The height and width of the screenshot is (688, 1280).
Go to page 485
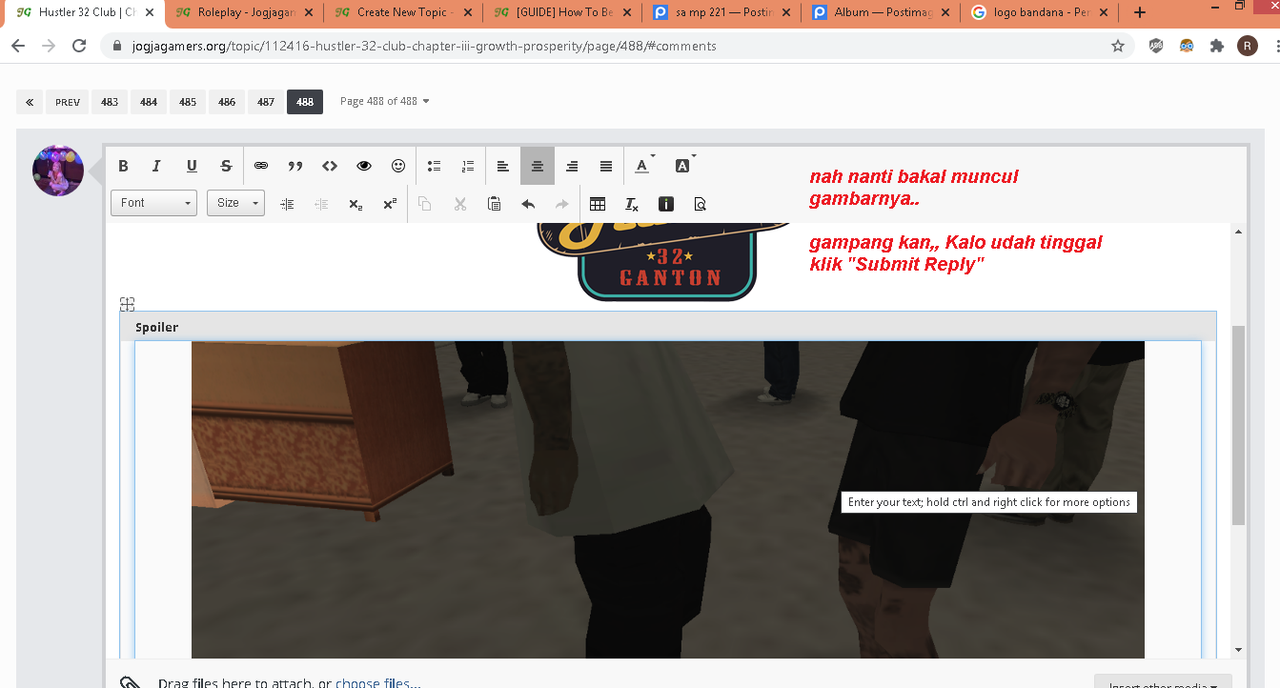[188, 102]
